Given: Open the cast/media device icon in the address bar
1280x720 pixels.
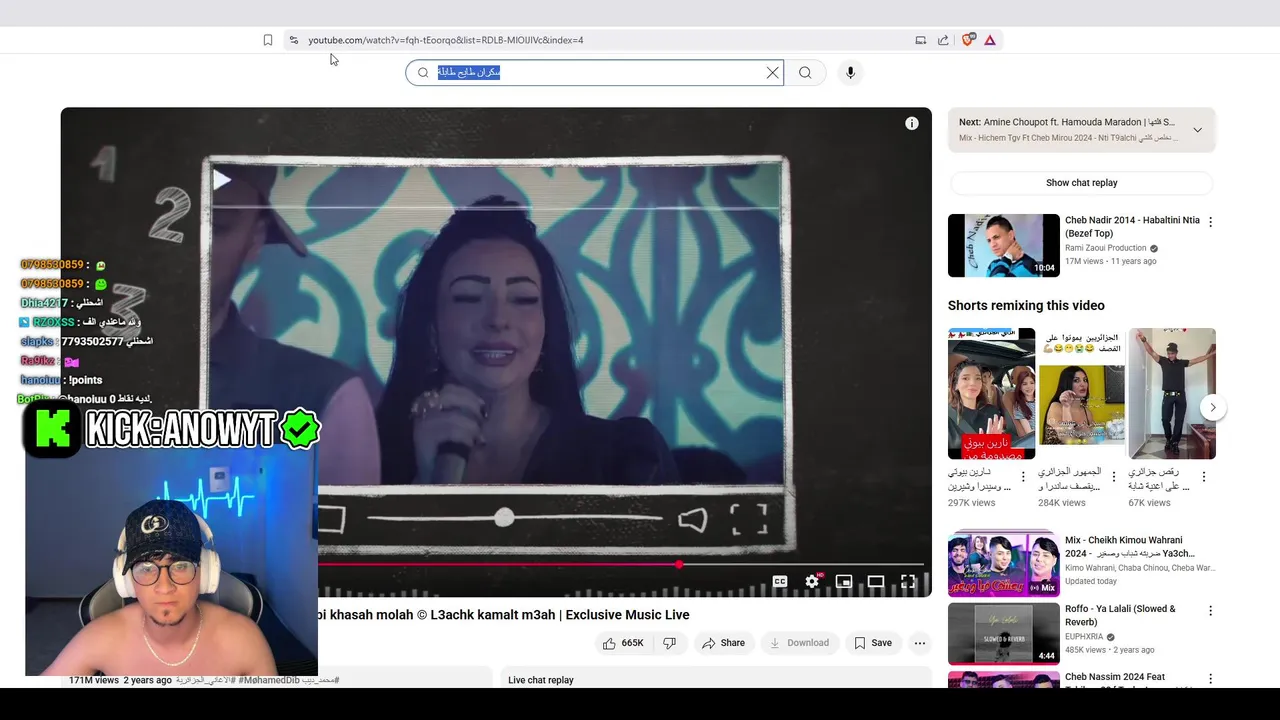Looking at the screenshot, I should (920, 40).
